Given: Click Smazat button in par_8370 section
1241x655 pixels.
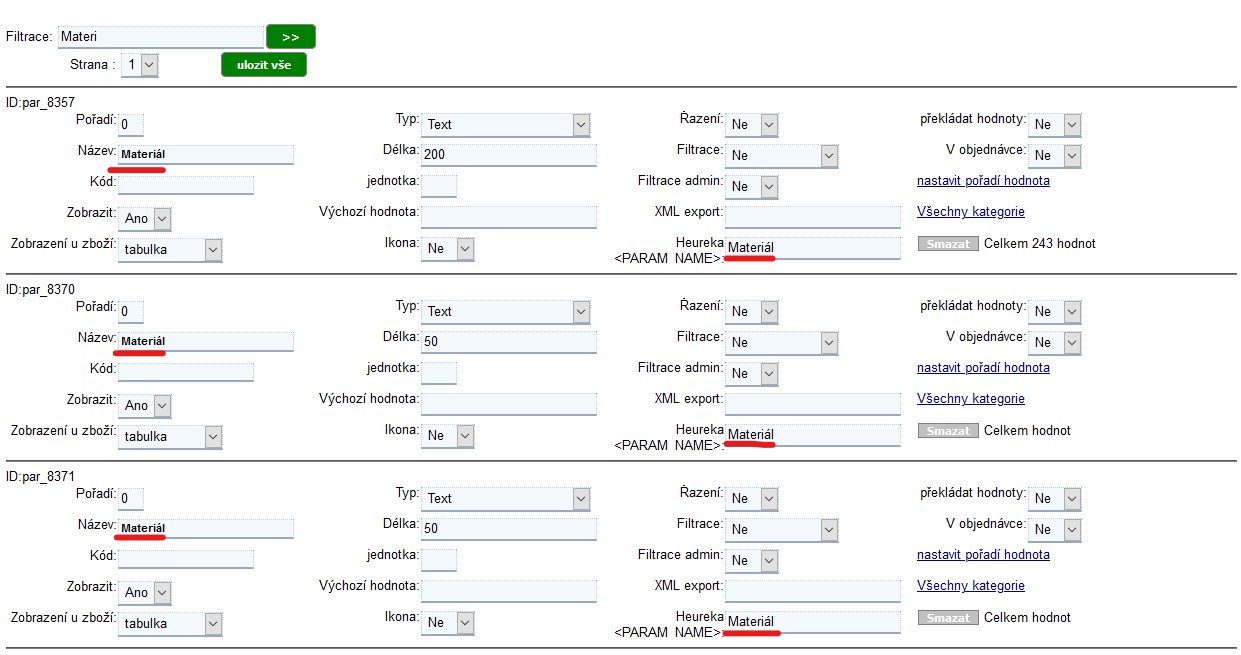Looking at the screenshot, I should 948,430.
